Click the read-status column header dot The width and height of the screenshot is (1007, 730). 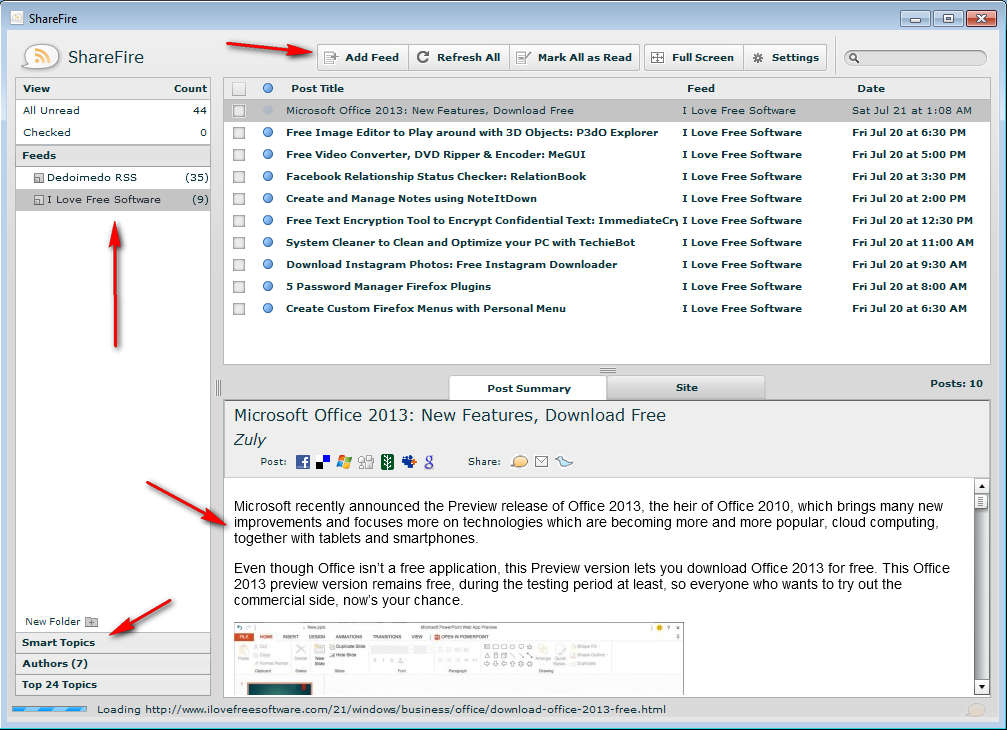268,88
